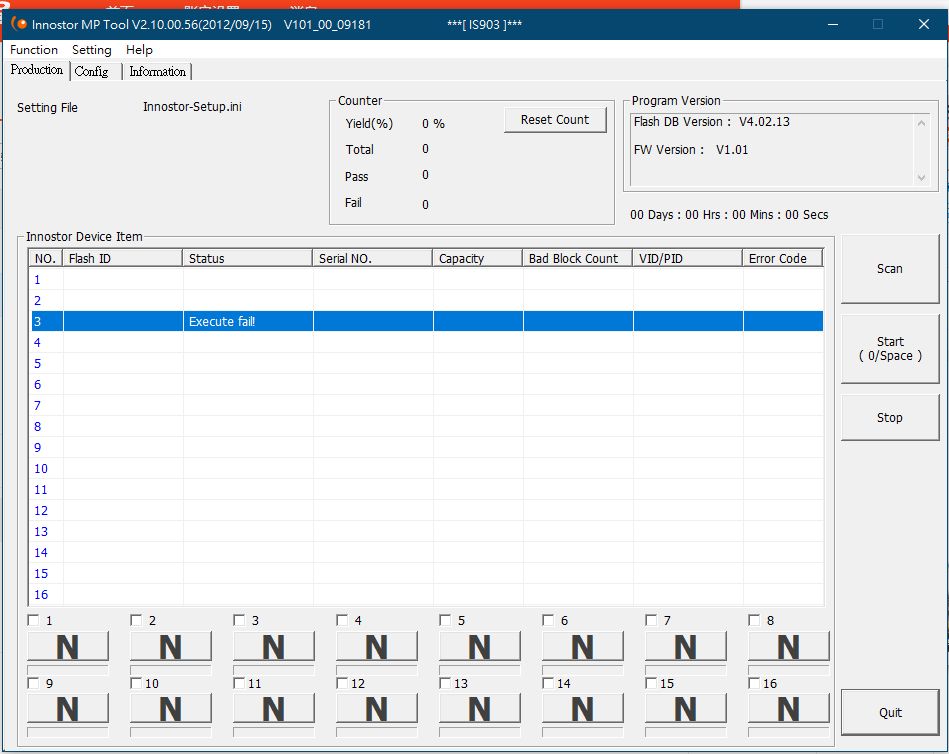This screenshot has height=754, width=949.
Task: Select the row showing Execute fail!
Action: (x=427, y=321)
